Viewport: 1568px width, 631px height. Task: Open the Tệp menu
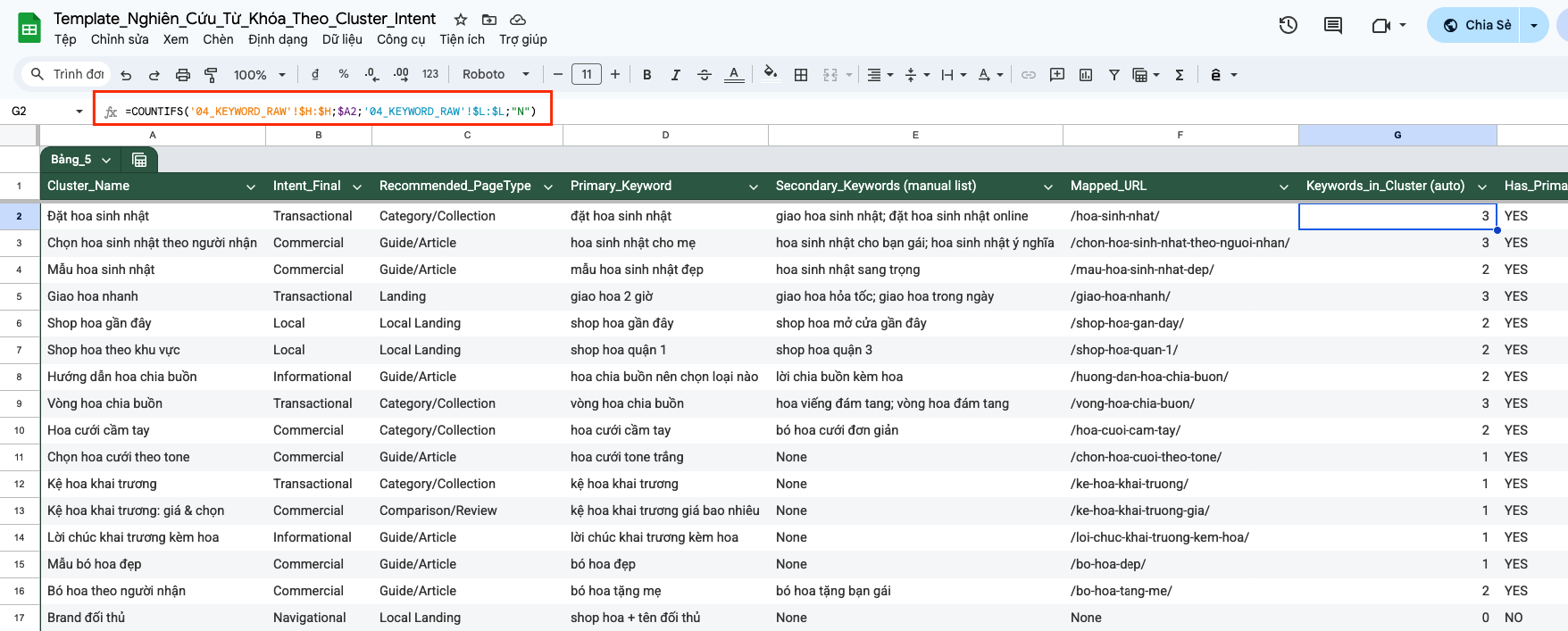point(65,39)
